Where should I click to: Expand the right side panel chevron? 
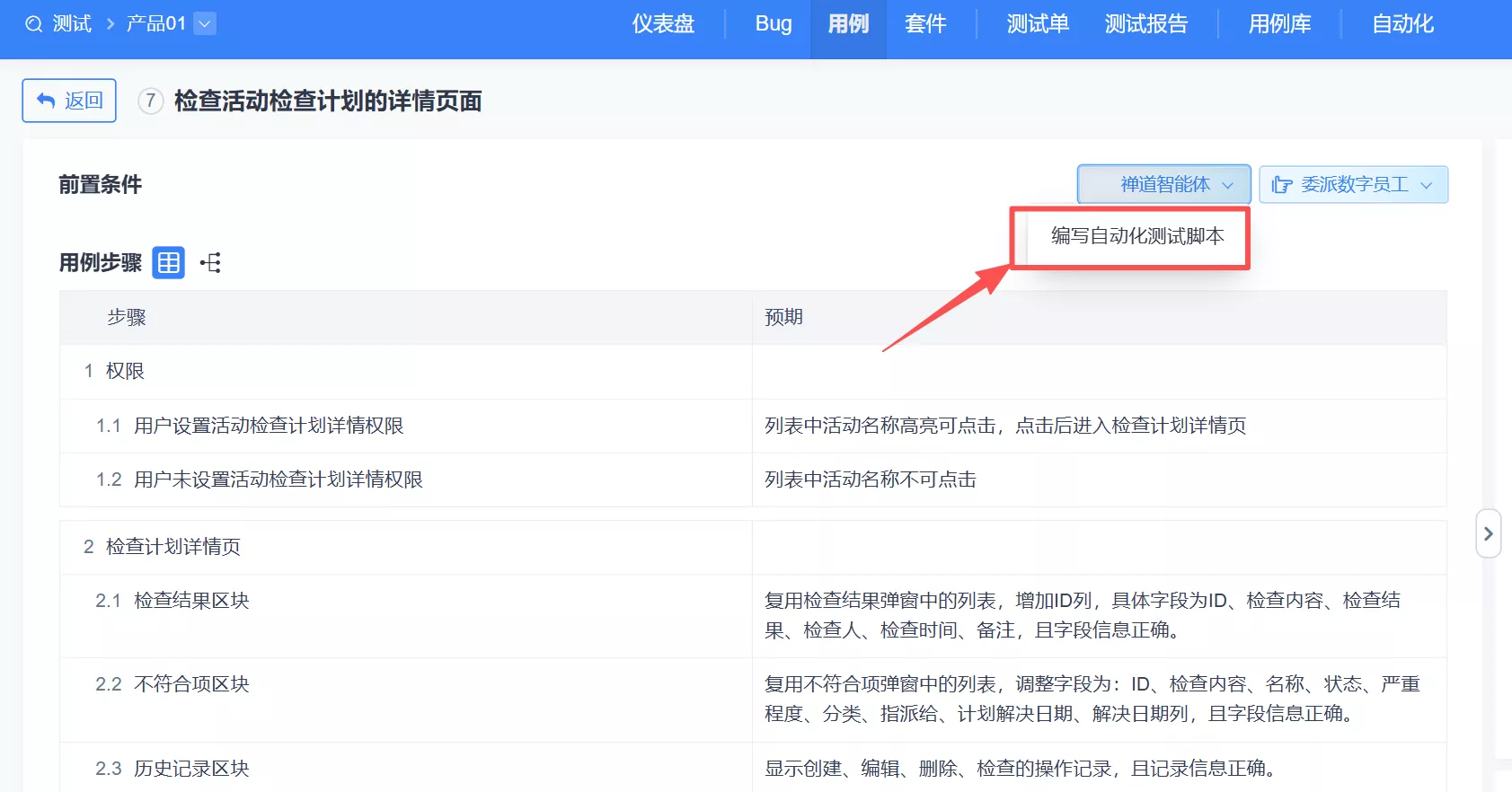1488,533
